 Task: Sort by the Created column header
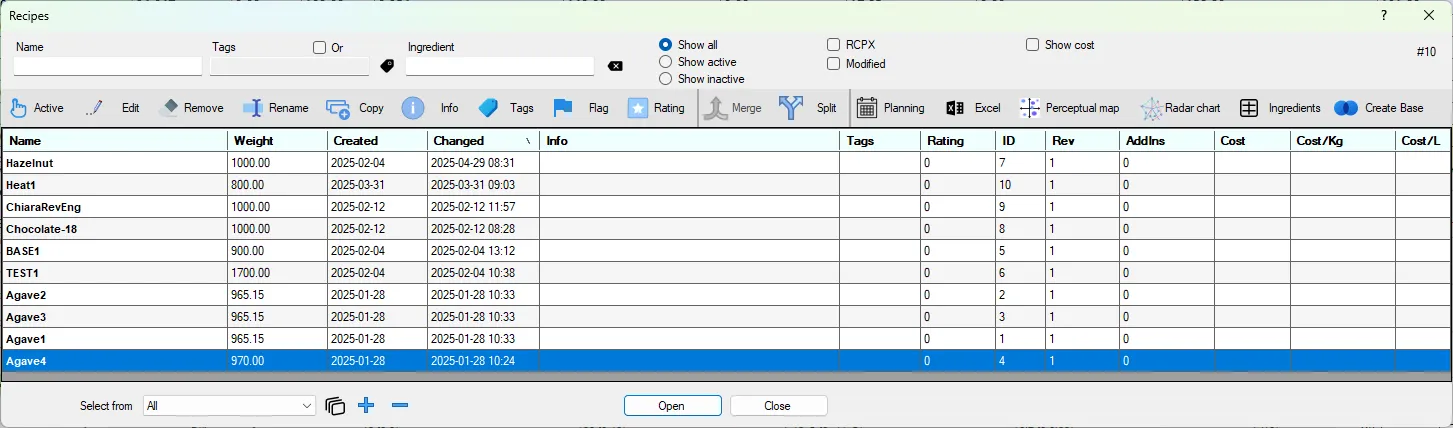pos(377,141)
